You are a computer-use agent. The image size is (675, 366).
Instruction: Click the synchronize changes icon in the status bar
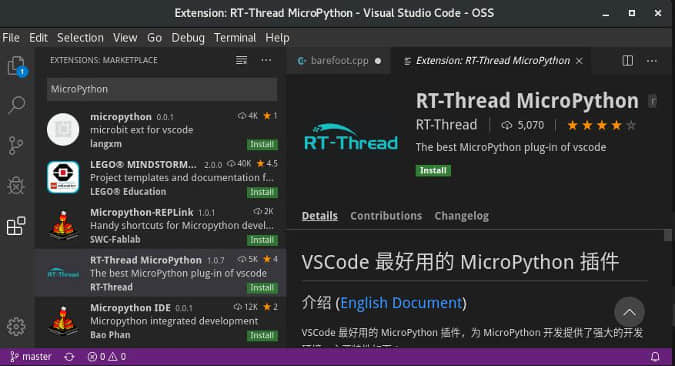[69, 357]
